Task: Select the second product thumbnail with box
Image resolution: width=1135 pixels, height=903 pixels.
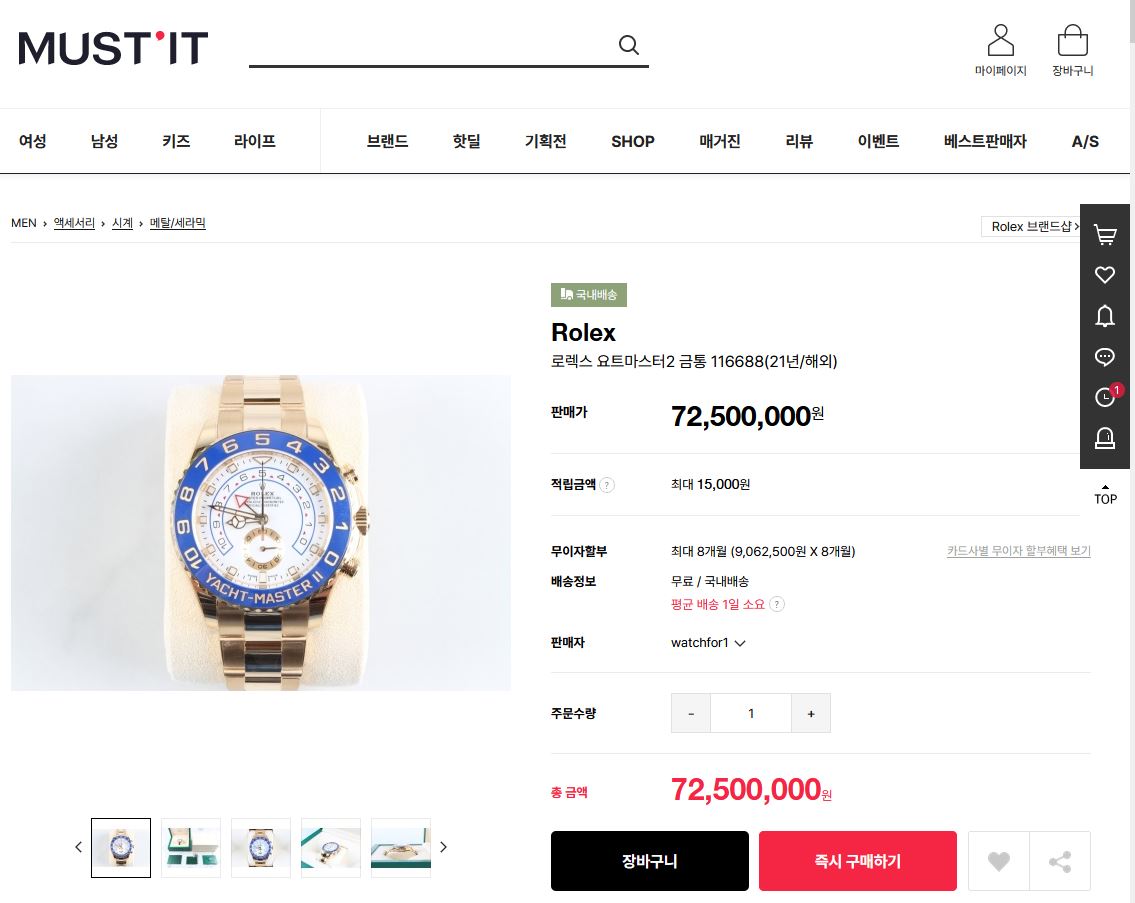Action: click(190, 847)
